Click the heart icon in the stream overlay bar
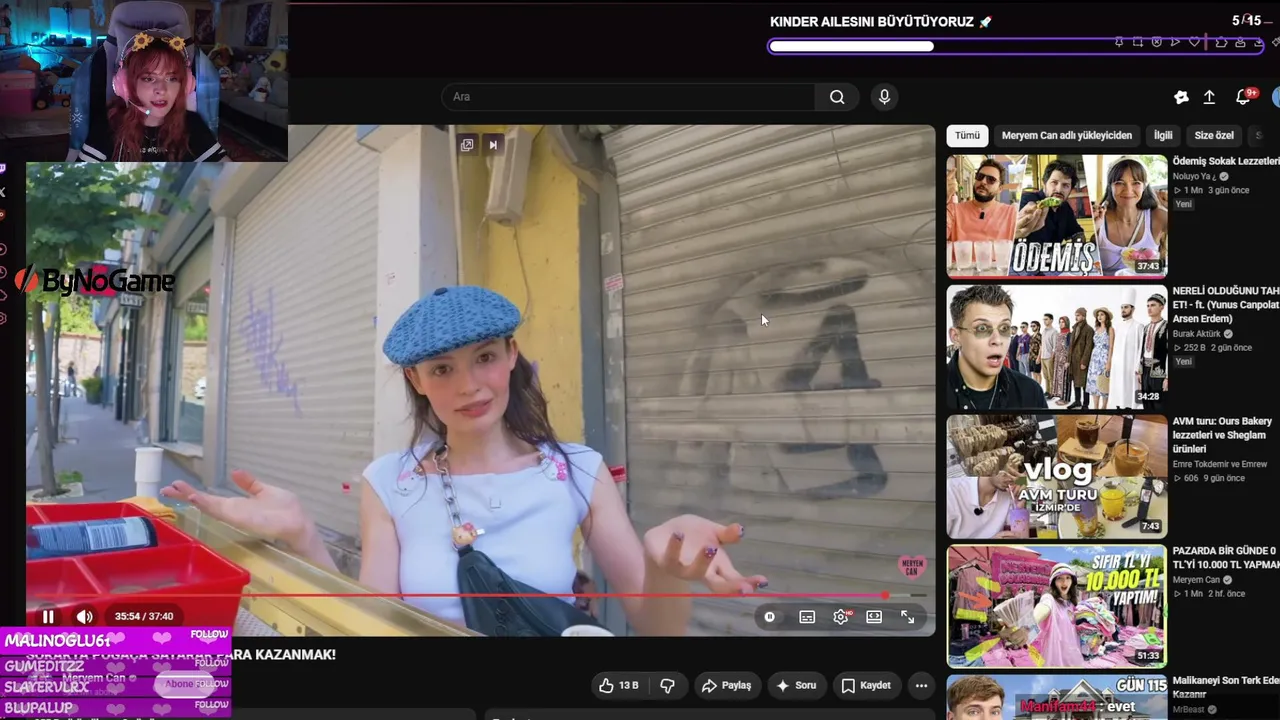 click(x=1194, y=42)
